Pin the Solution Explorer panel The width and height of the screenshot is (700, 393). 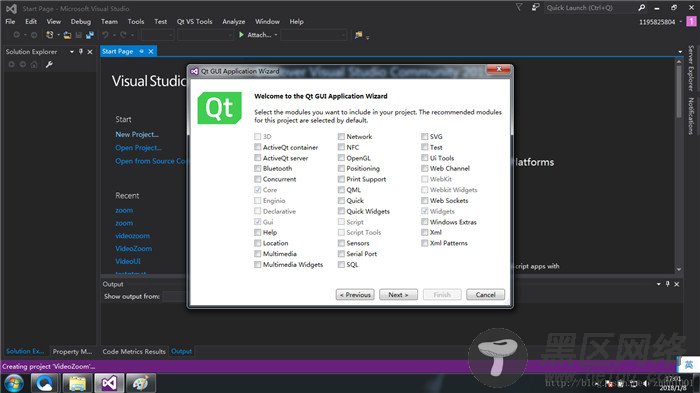coord(81,52)
